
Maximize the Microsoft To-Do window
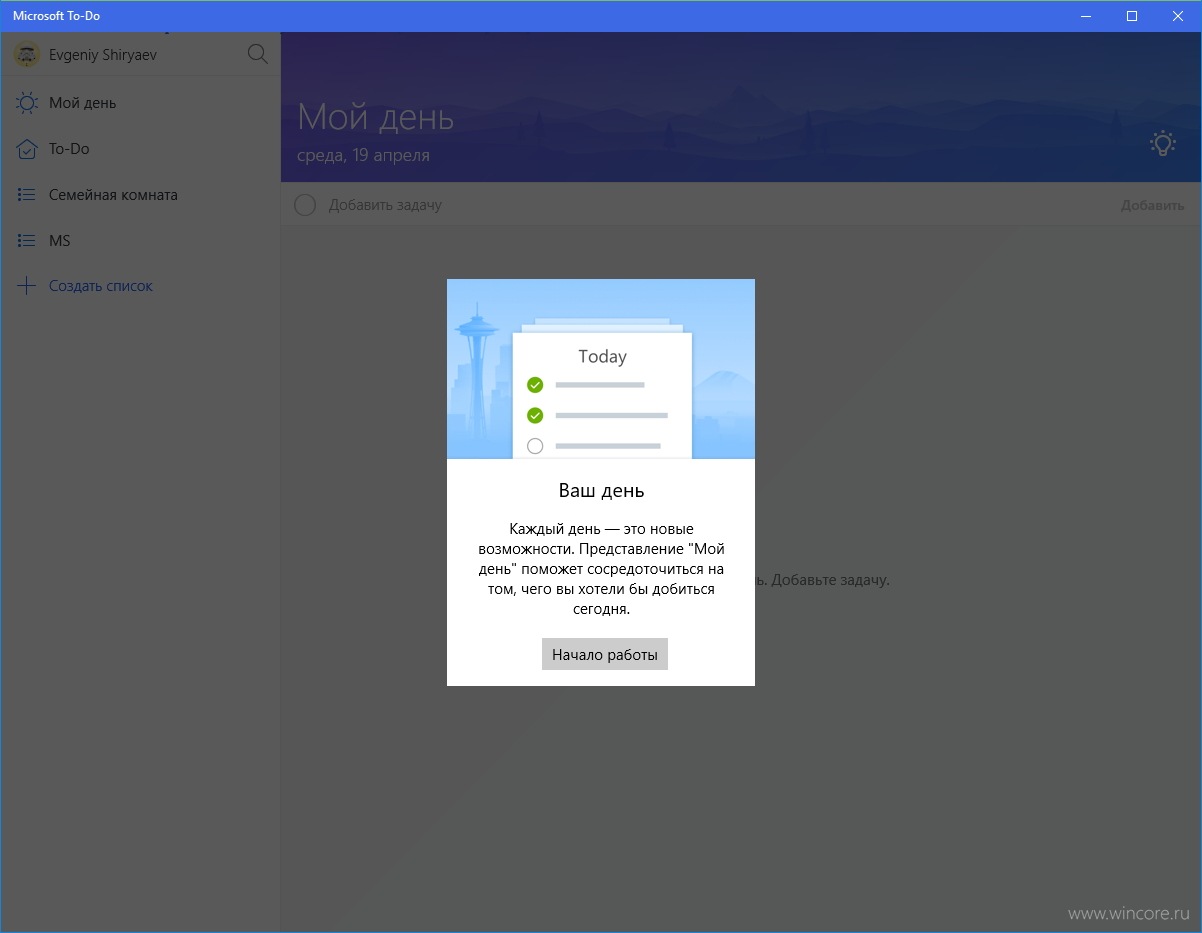click(1132, 16)
